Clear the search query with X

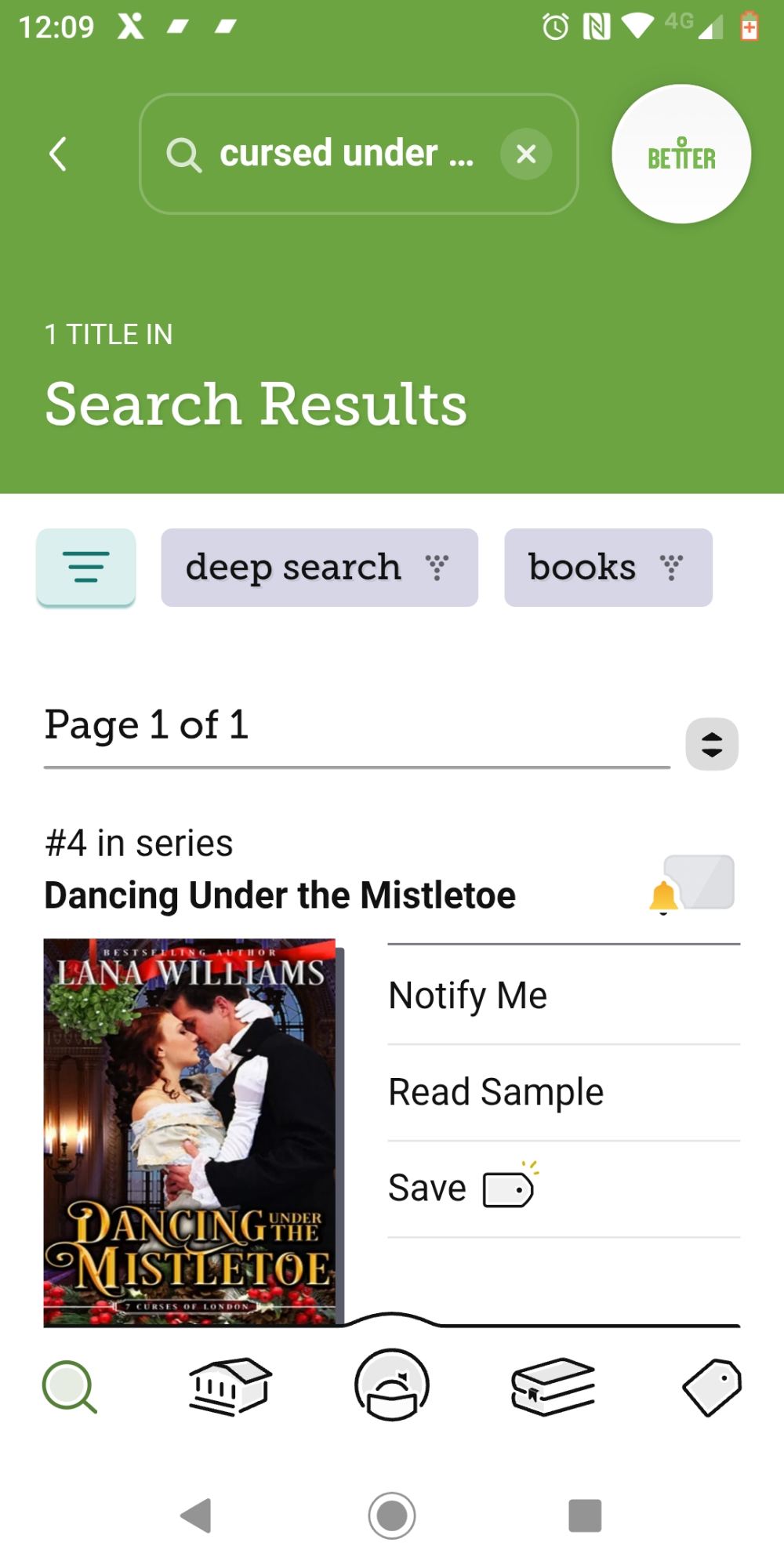click(526, 154)
